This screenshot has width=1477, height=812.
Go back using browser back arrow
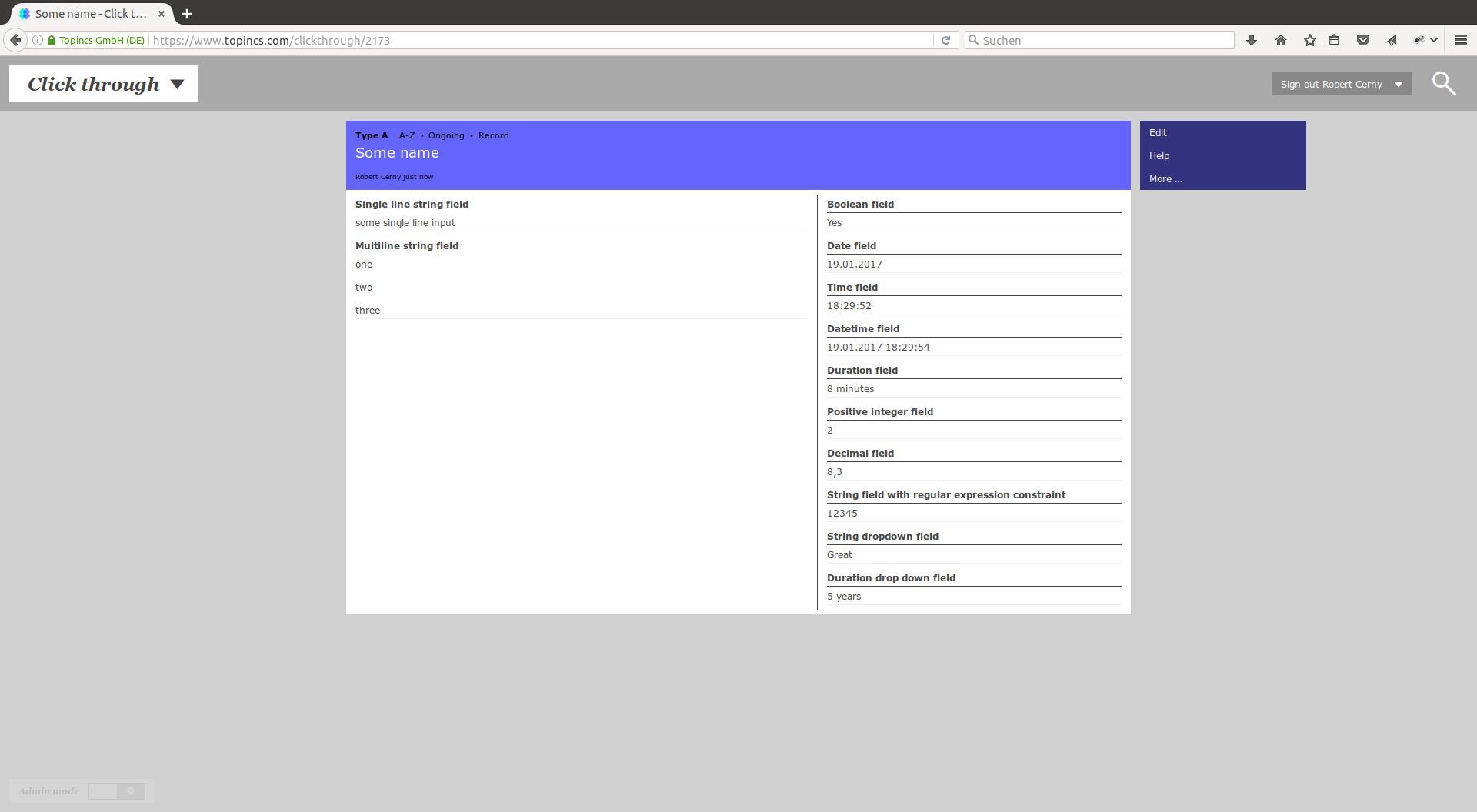(15, 40)
